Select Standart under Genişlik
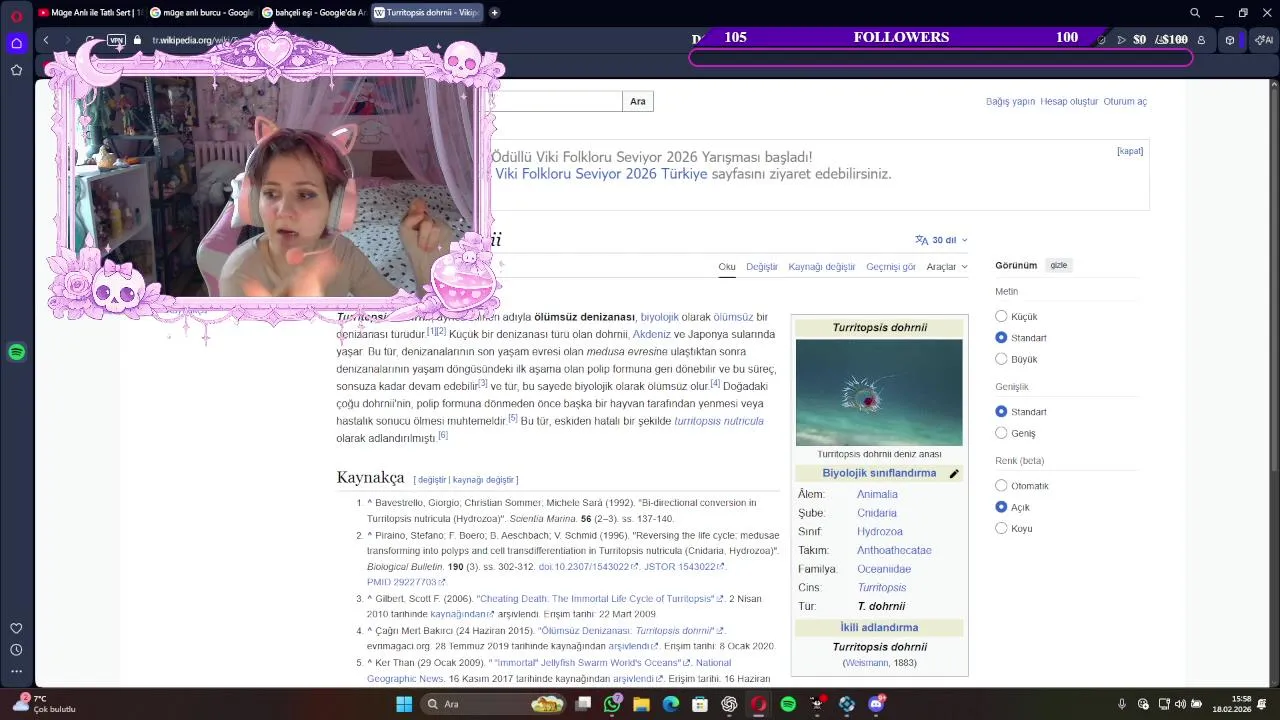The width and height of the screenshot is (1280, 720). pyautogui.click(x=1001, y=412)
